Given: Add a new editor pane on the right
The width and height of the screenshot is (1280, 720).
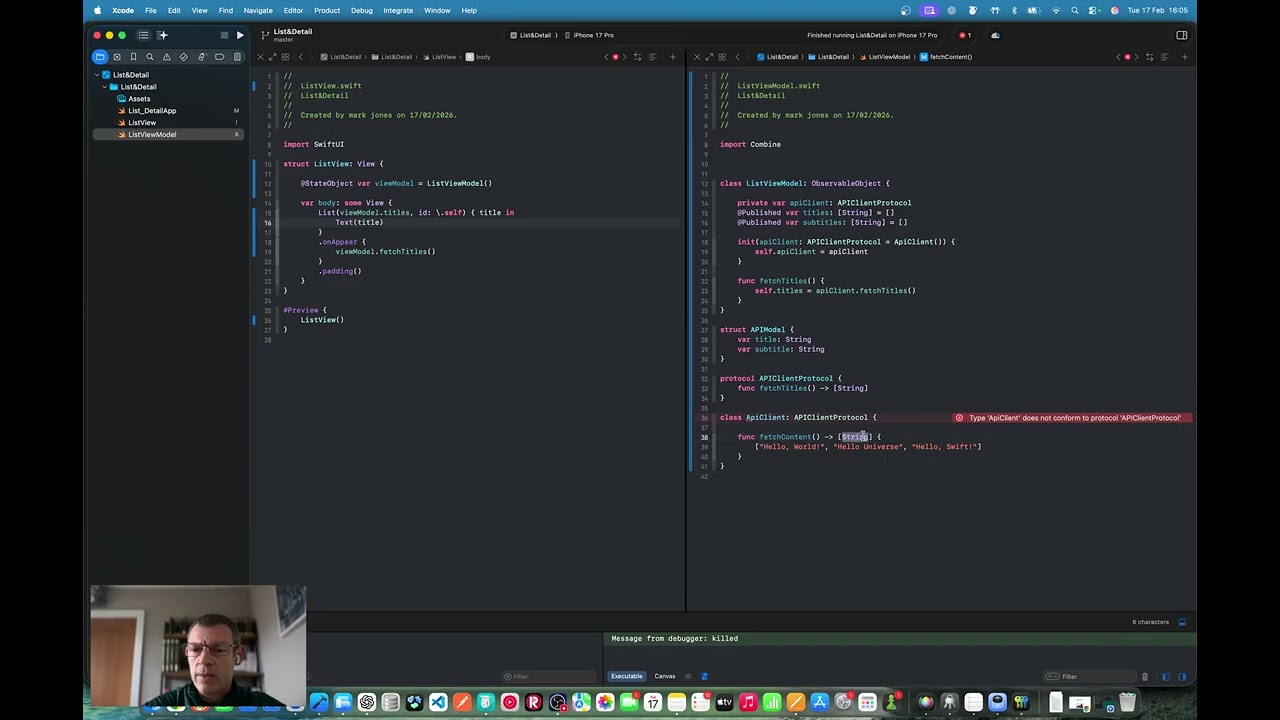Looking at the screenshot, I should tap(1184, 57).
